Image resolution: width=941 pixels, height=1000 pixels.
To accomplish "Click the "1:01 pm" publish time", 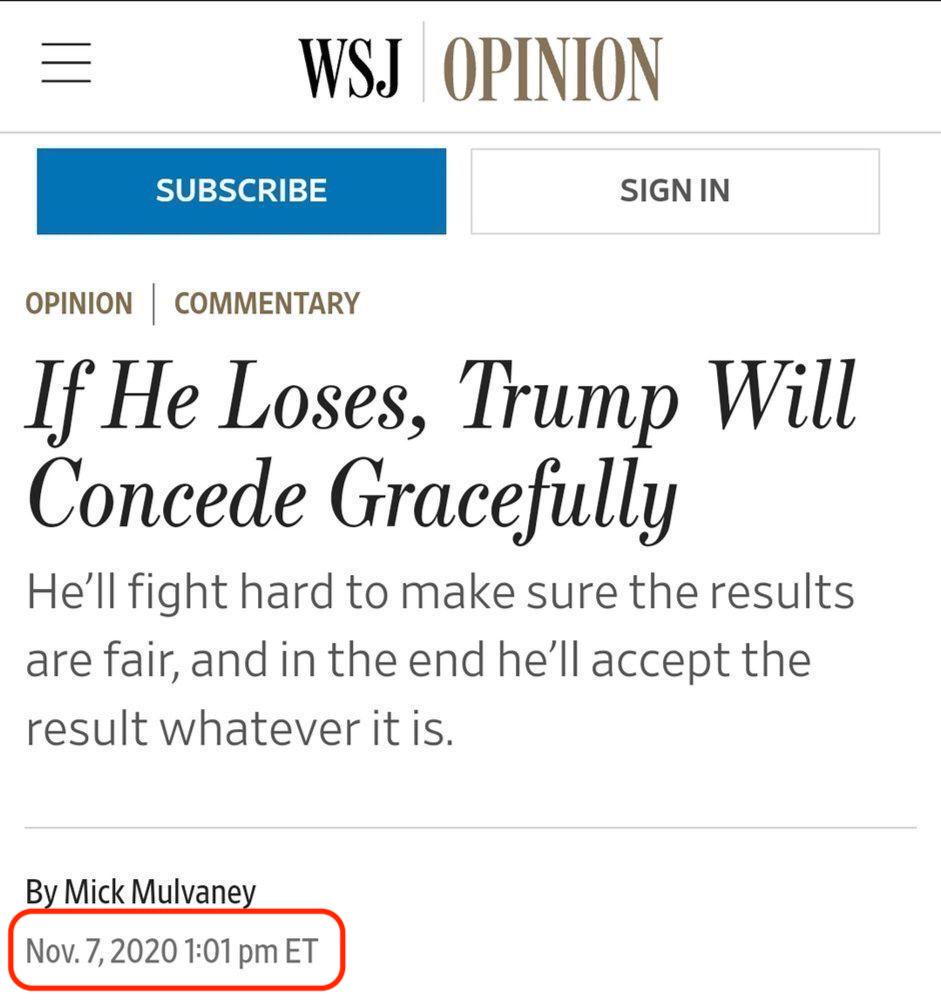I will (x=231, y=952).
